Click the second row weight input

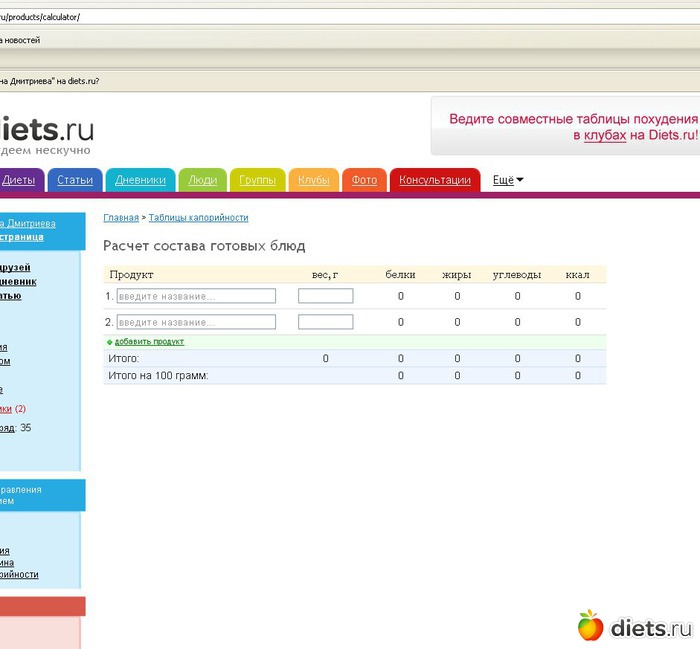pyautogui.click(x=325, y=322)
